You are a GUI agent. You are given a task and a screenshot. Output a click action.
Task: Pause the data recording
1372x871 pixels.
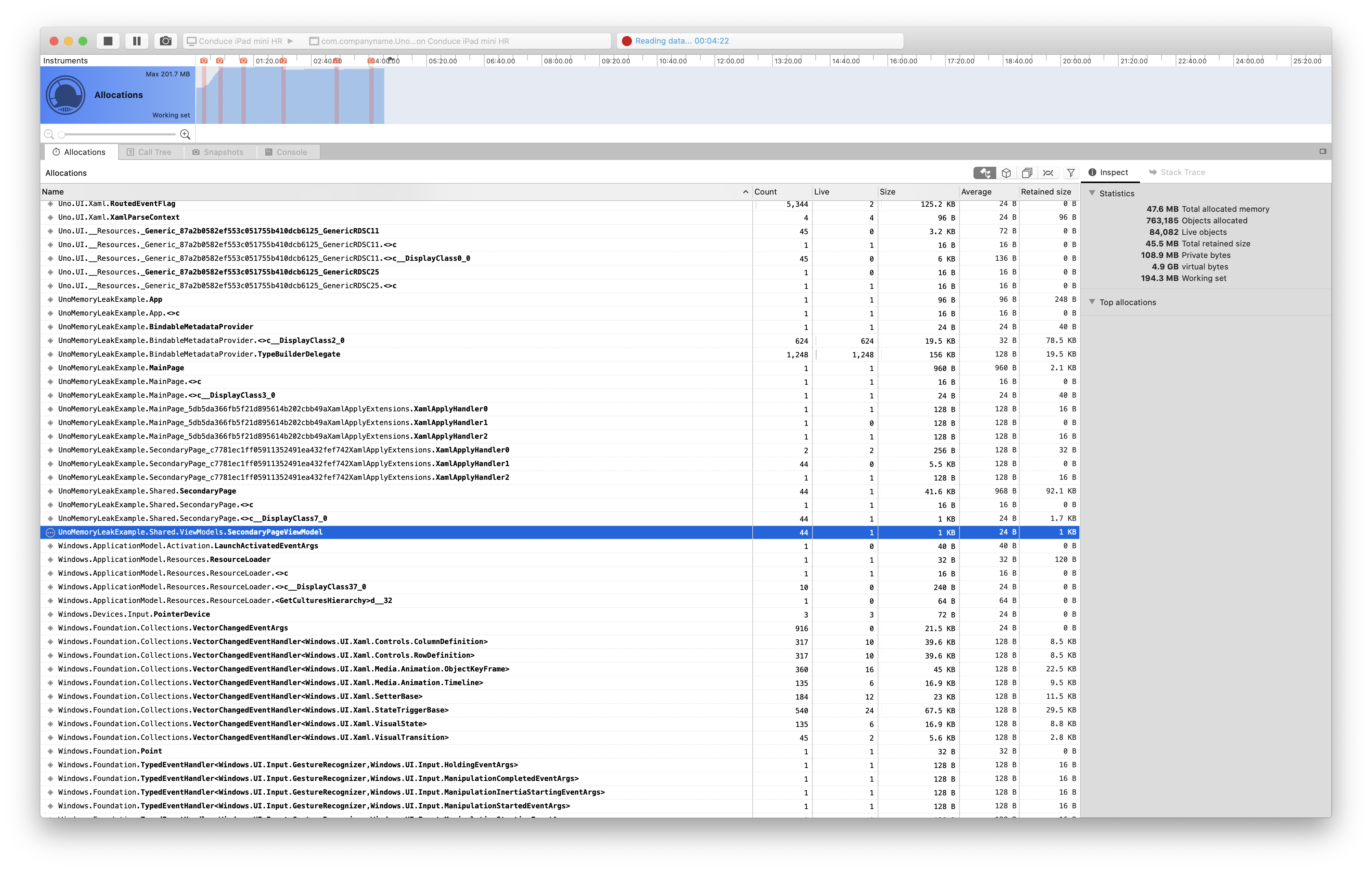tap(137, 41)
